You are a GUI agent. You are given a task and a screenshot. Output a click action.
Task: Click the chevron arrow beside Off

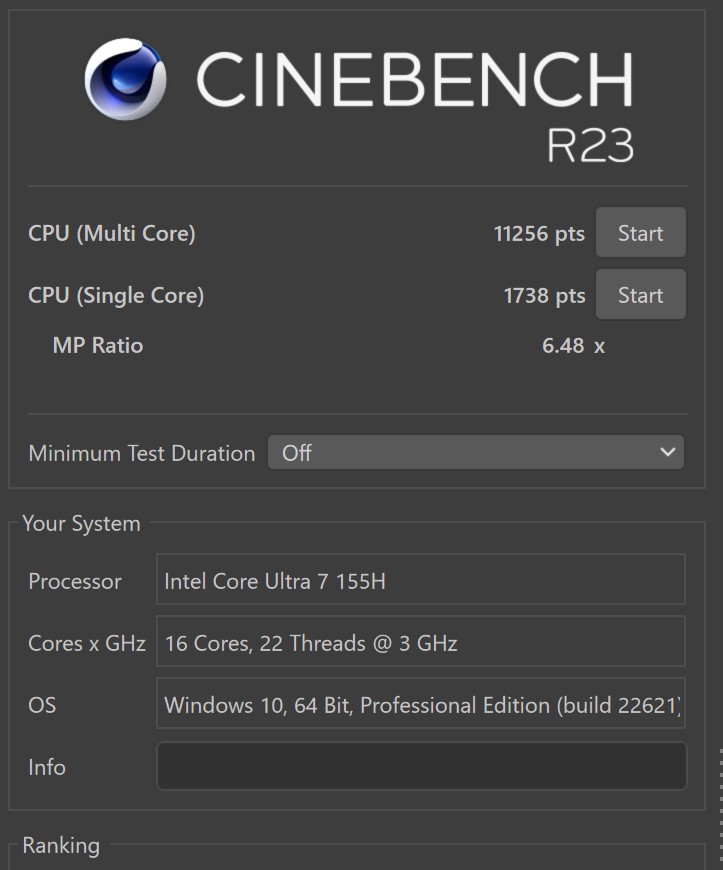coord(668,452)
